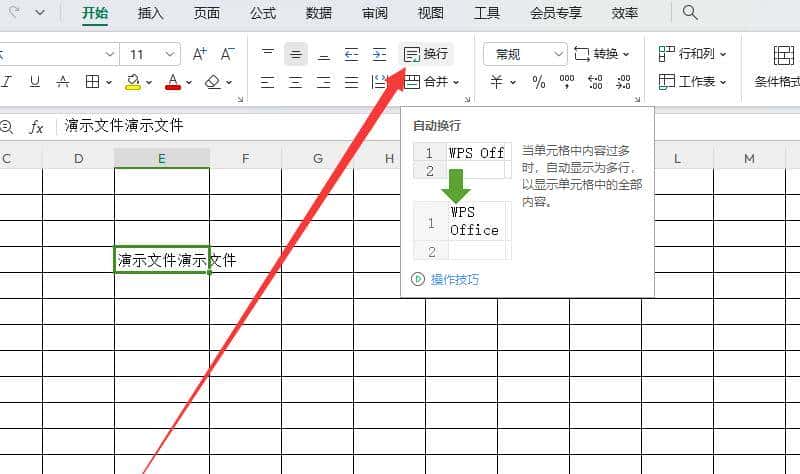Apply top vertical alignment
800x474 pixels.
[x=268, y=54]
